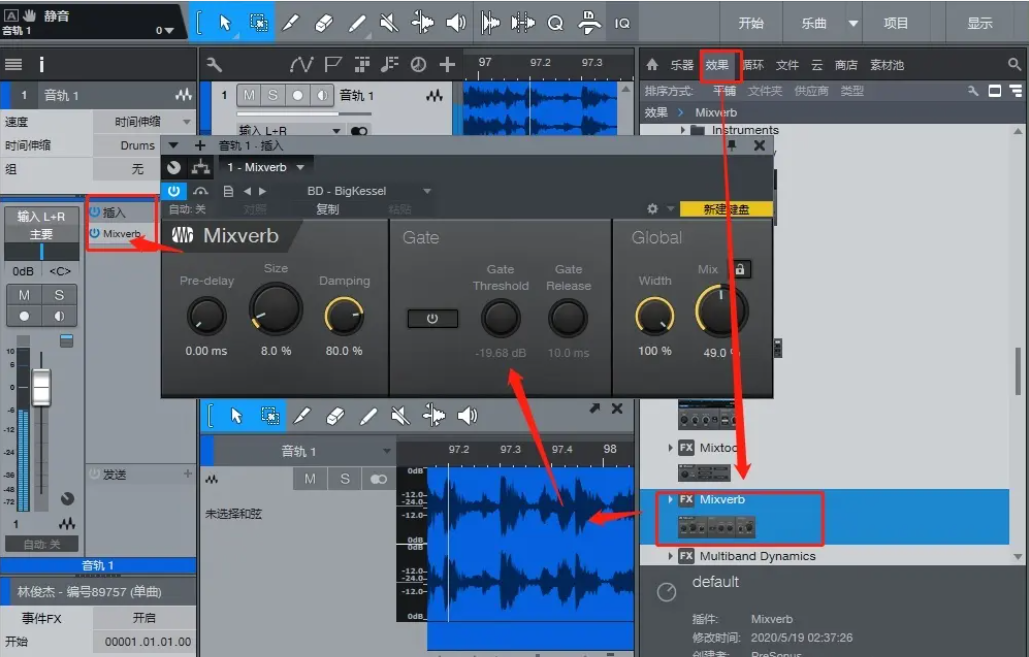Click the add track plus icon
The width and height of the screenshot is (1029, 657).
click(x=448, y=64)
